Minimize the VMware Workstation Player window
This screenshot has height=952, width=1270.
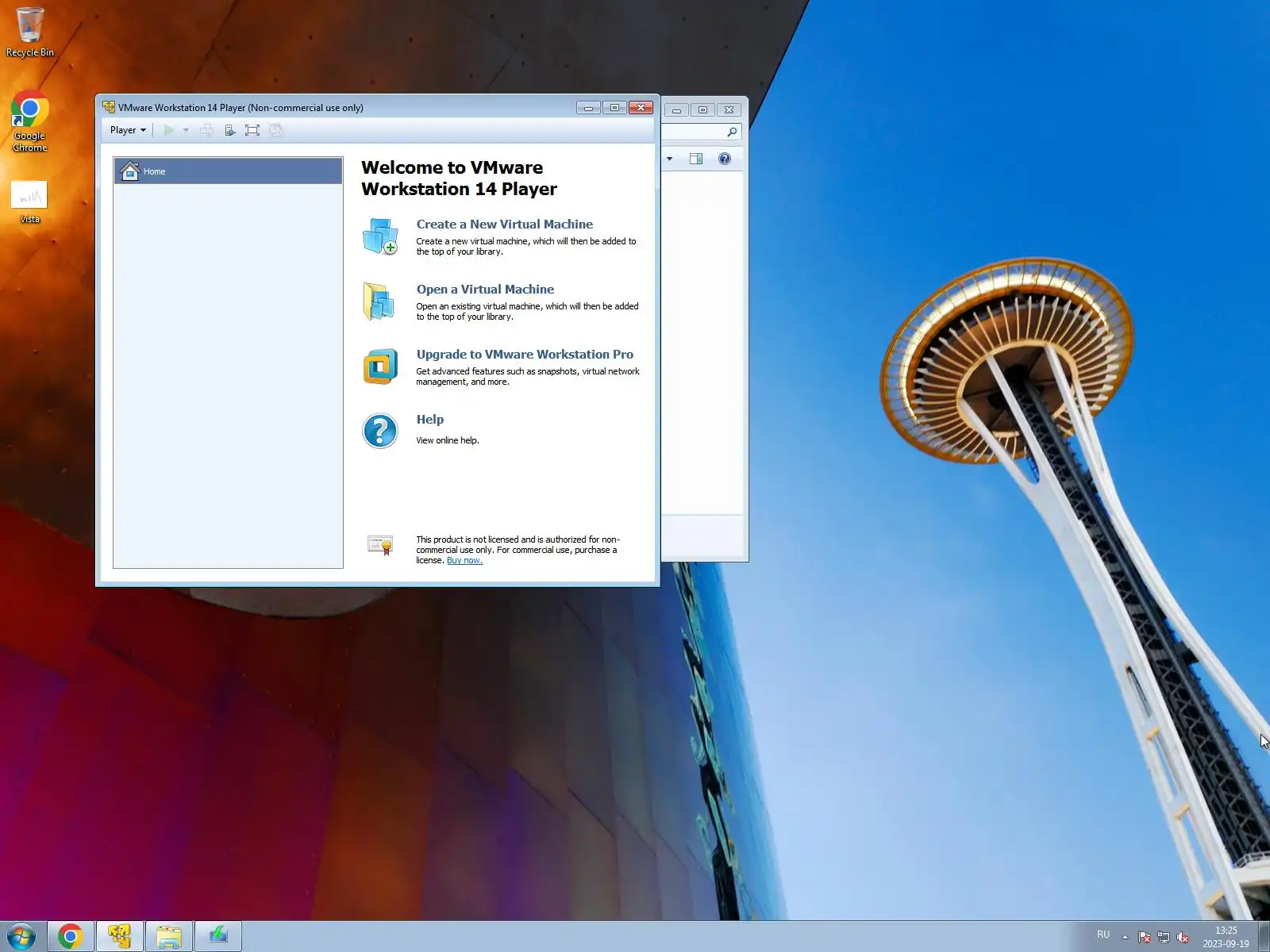tap(588, 108)
